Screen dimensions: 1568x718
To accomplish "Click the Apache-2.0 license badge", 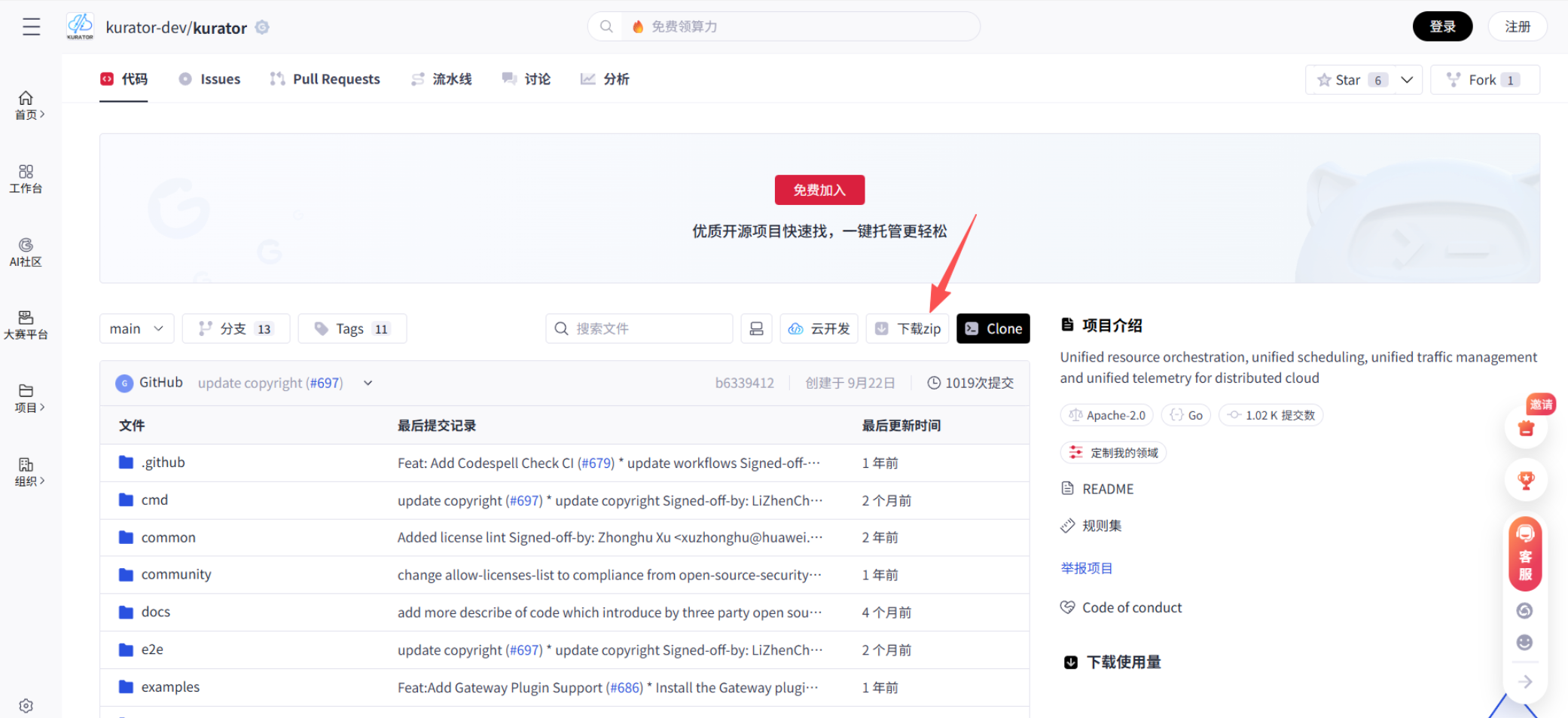I will point(1107,415).
